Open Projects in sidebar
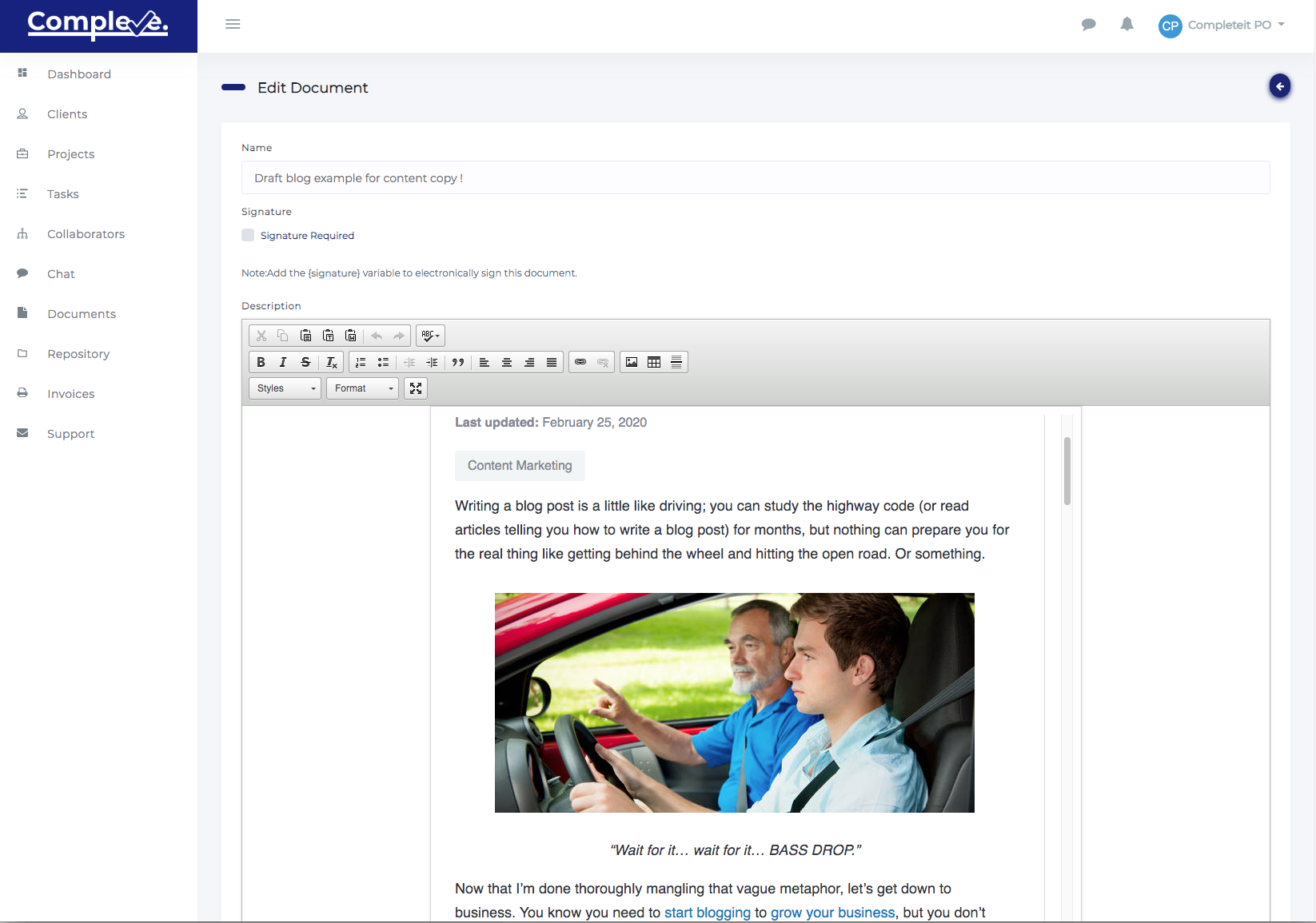 pos(70,154)
